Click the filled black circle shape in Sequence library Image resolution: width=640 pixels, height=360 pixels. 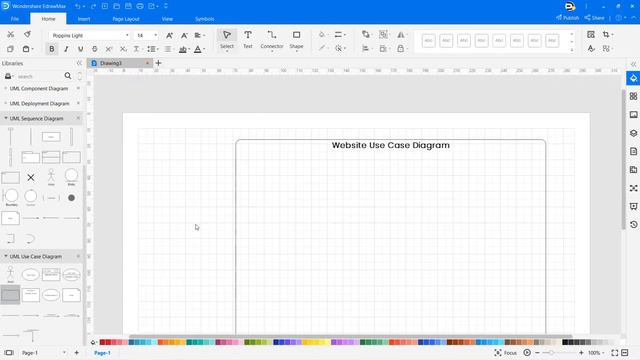(x=71, y=198)
